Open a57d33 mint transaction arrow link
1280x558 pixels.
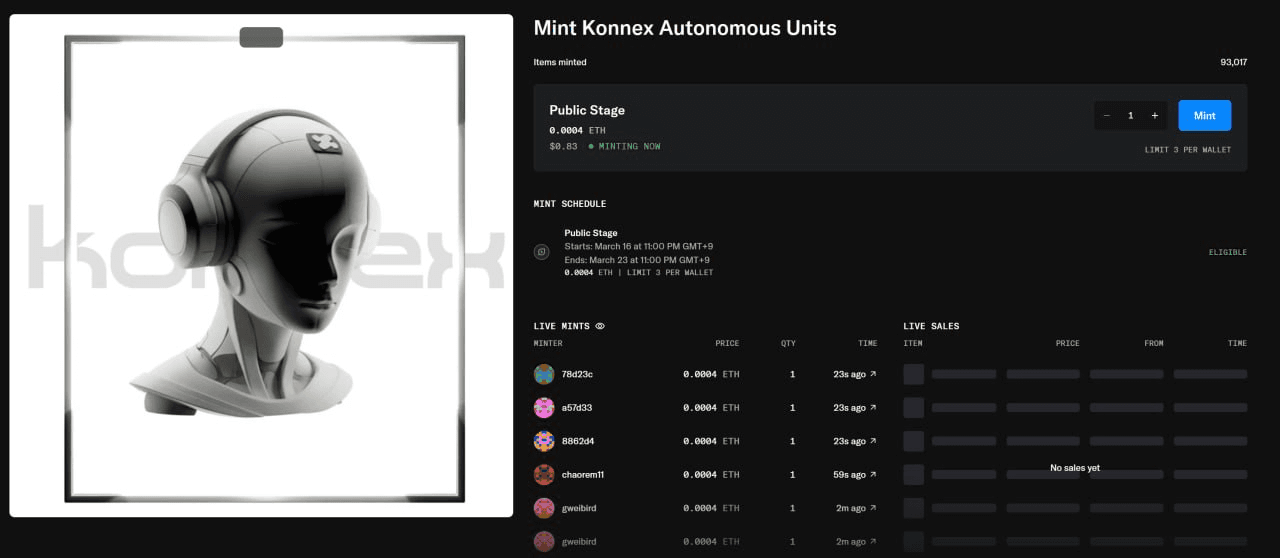pos(872,408)
